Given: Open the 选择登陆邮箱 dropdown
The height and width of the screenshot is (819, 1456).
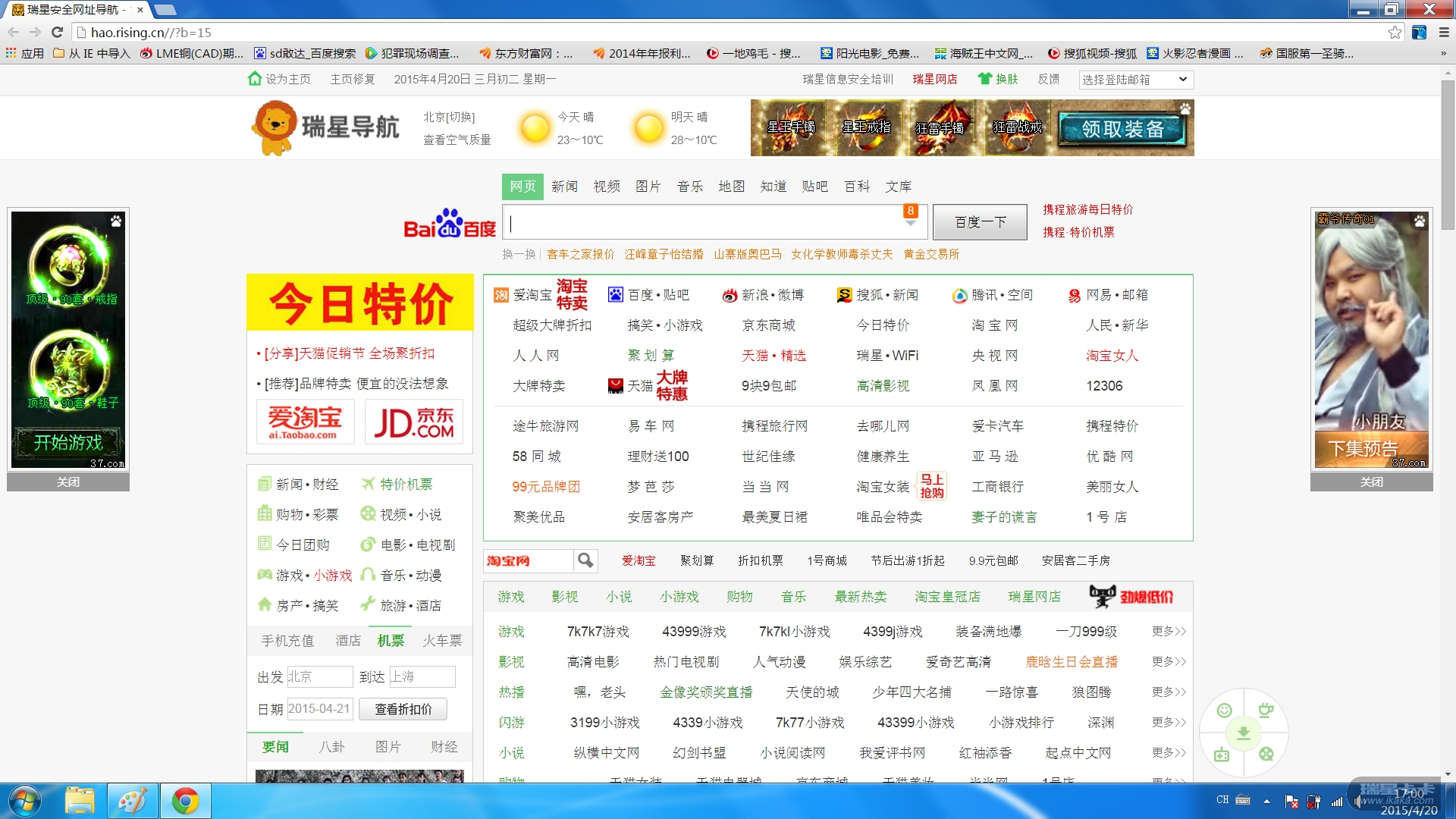Looking at the screenshot, I should pyautogui.click(x=1135, y=80).
